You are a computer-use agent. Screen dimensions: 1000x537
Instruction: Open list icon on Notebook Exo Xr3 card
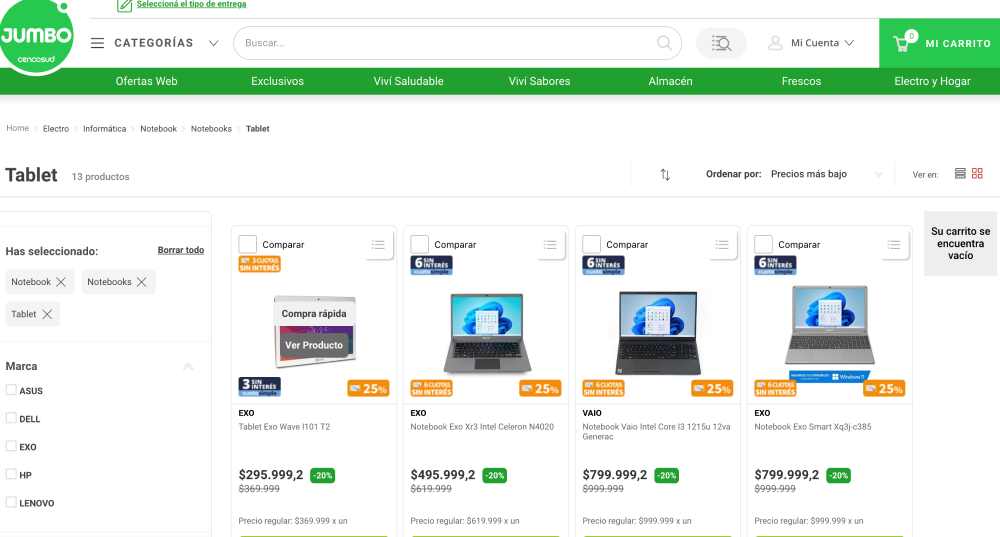(x=550, y=244)
